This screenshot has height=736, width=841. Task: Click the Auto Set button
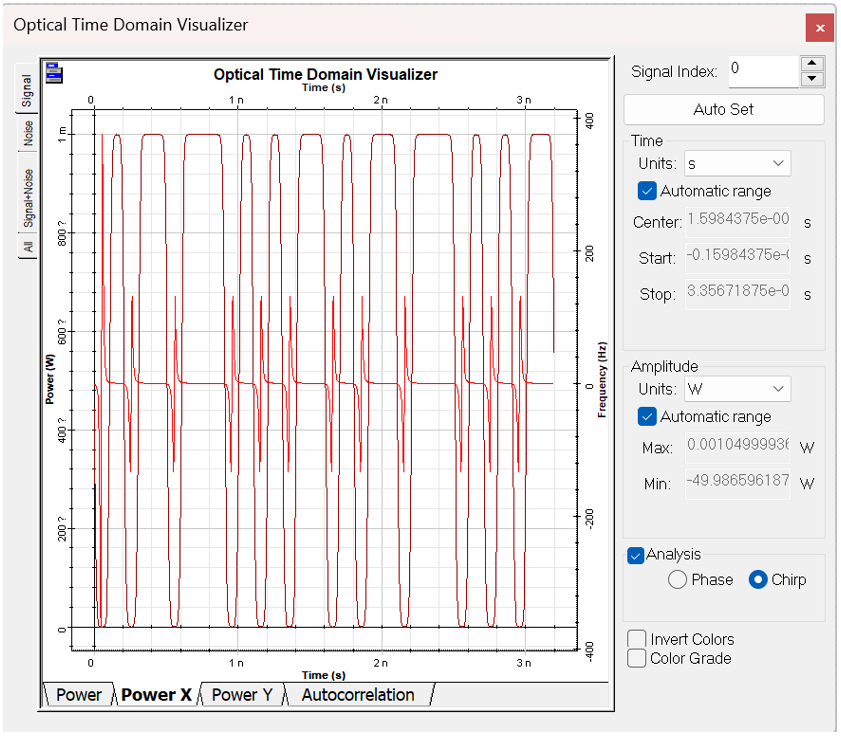coord(723,109)
